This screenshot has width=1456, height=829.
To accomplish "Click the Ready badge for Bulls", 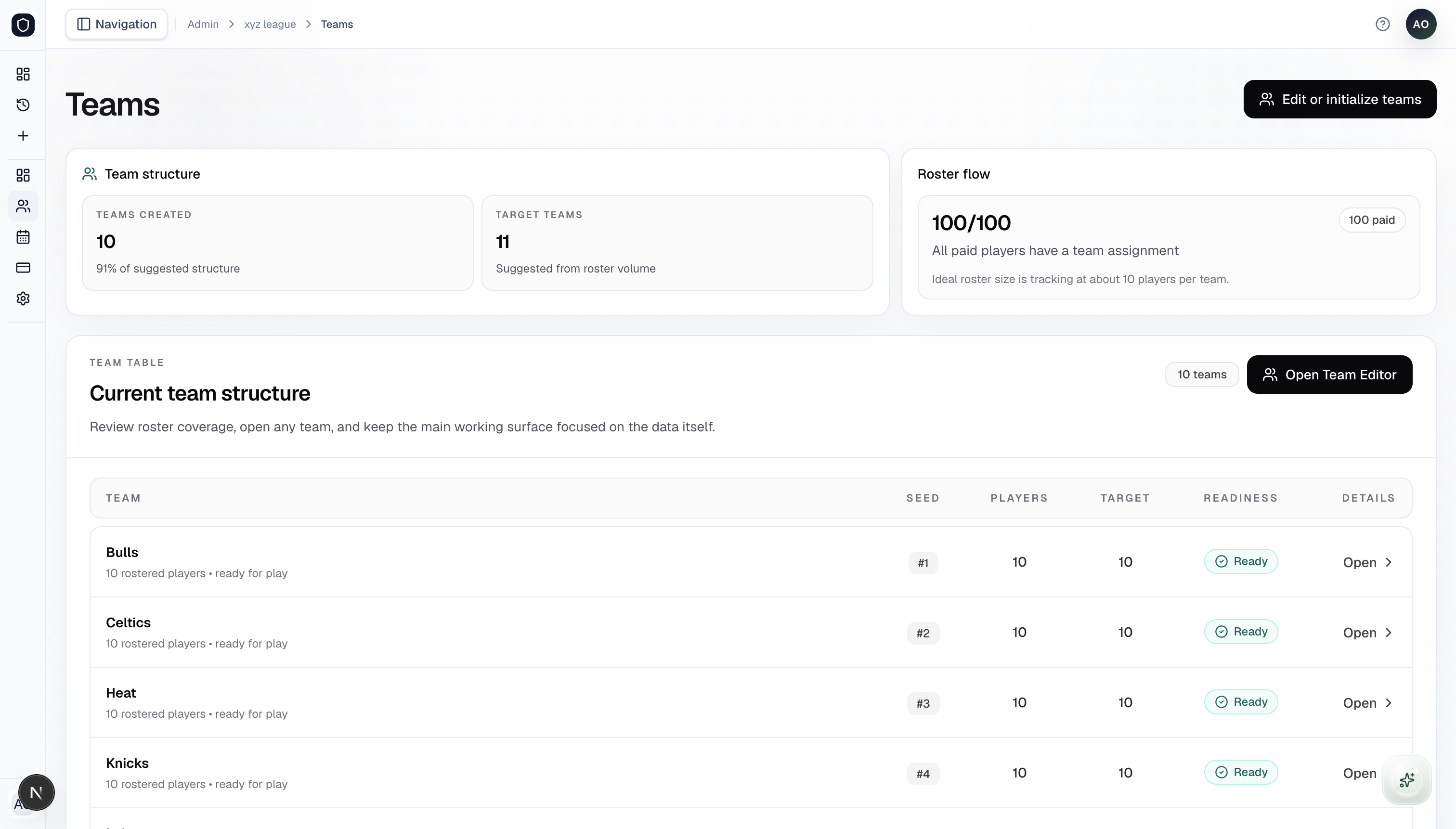I will click(x=1241, y=561).
